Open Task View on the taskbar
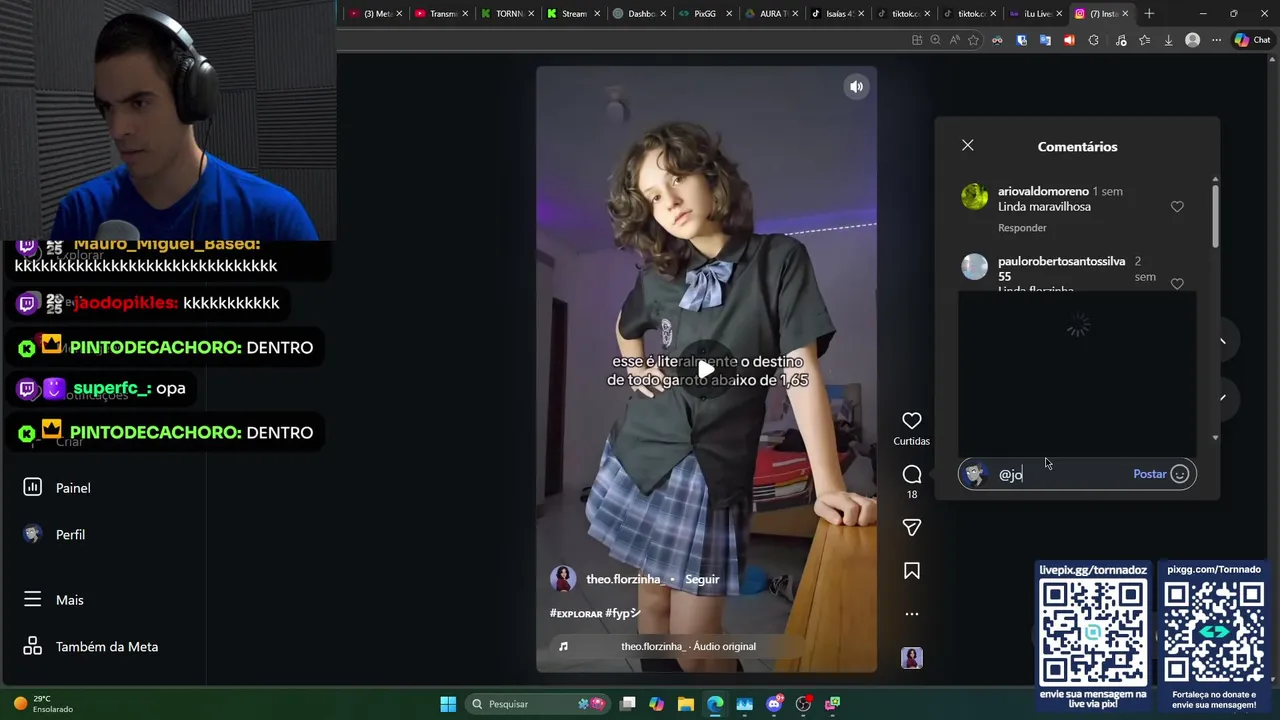 tap(627, 704)
